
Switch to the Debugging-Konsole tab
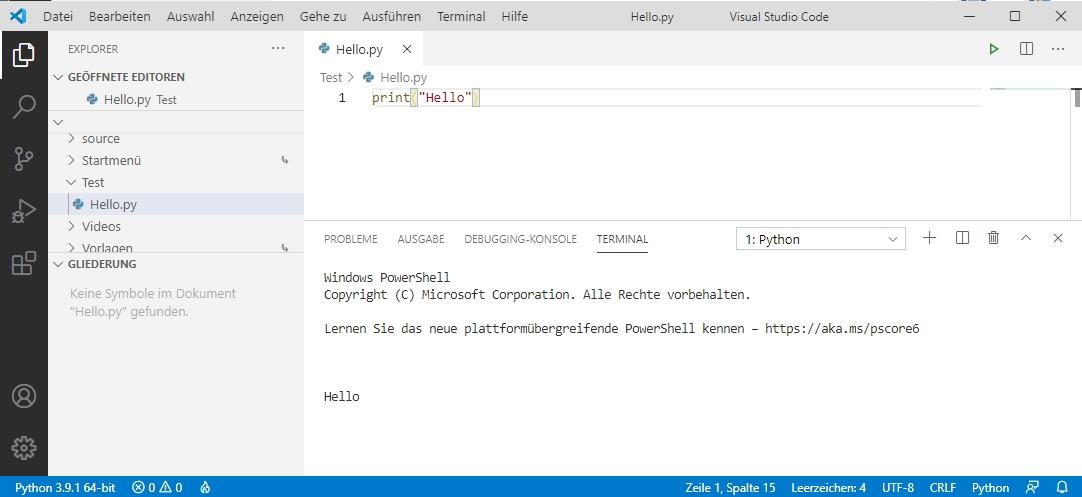point(520,239)
